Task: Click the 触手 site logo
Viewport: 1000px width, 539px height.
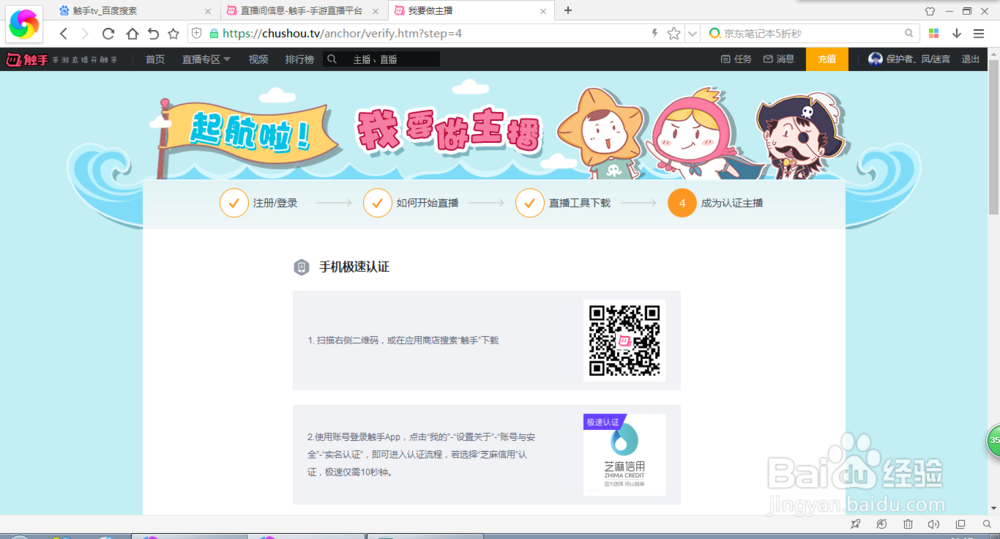Action: click(27, 59)
